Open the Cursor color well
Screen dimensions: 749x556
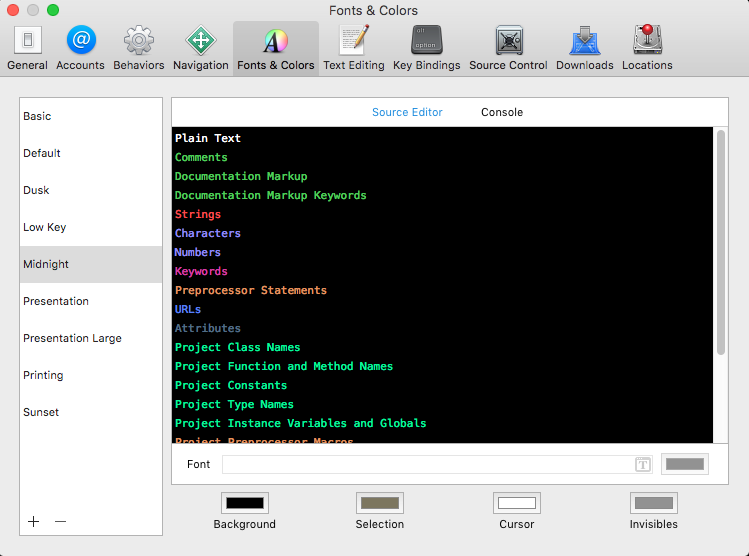coord(517,503)
